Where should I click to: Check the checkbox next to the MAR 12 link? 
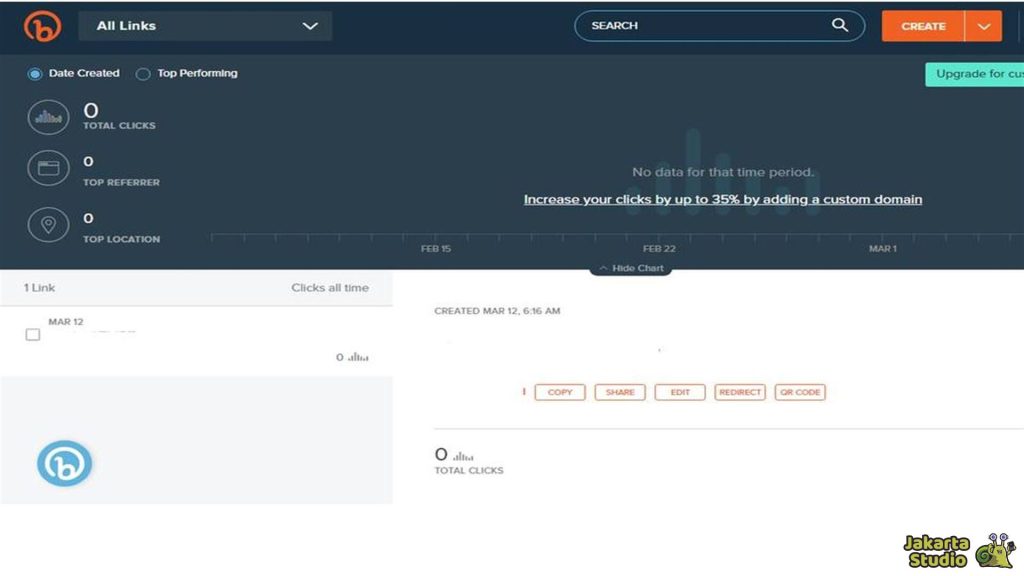click(x=32, y=334)
